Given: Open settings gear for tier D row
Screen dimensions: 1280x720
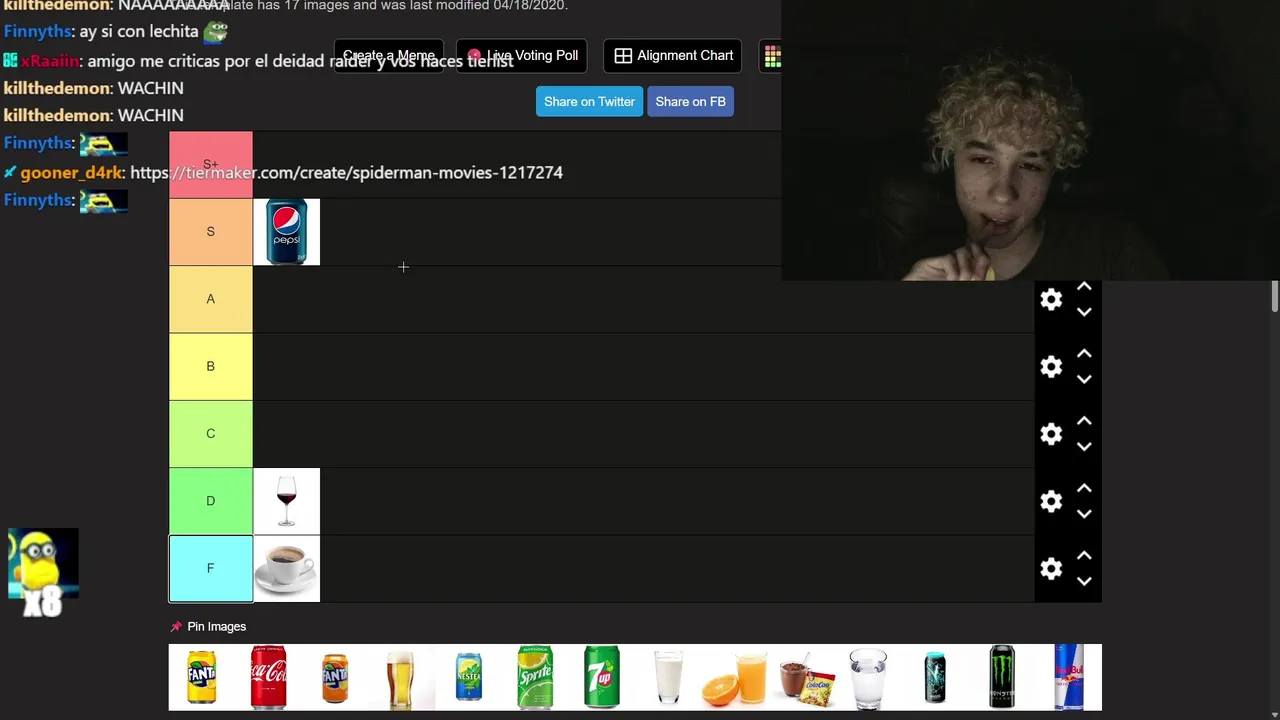Looking at the screenshot, I should point(1051,501).
